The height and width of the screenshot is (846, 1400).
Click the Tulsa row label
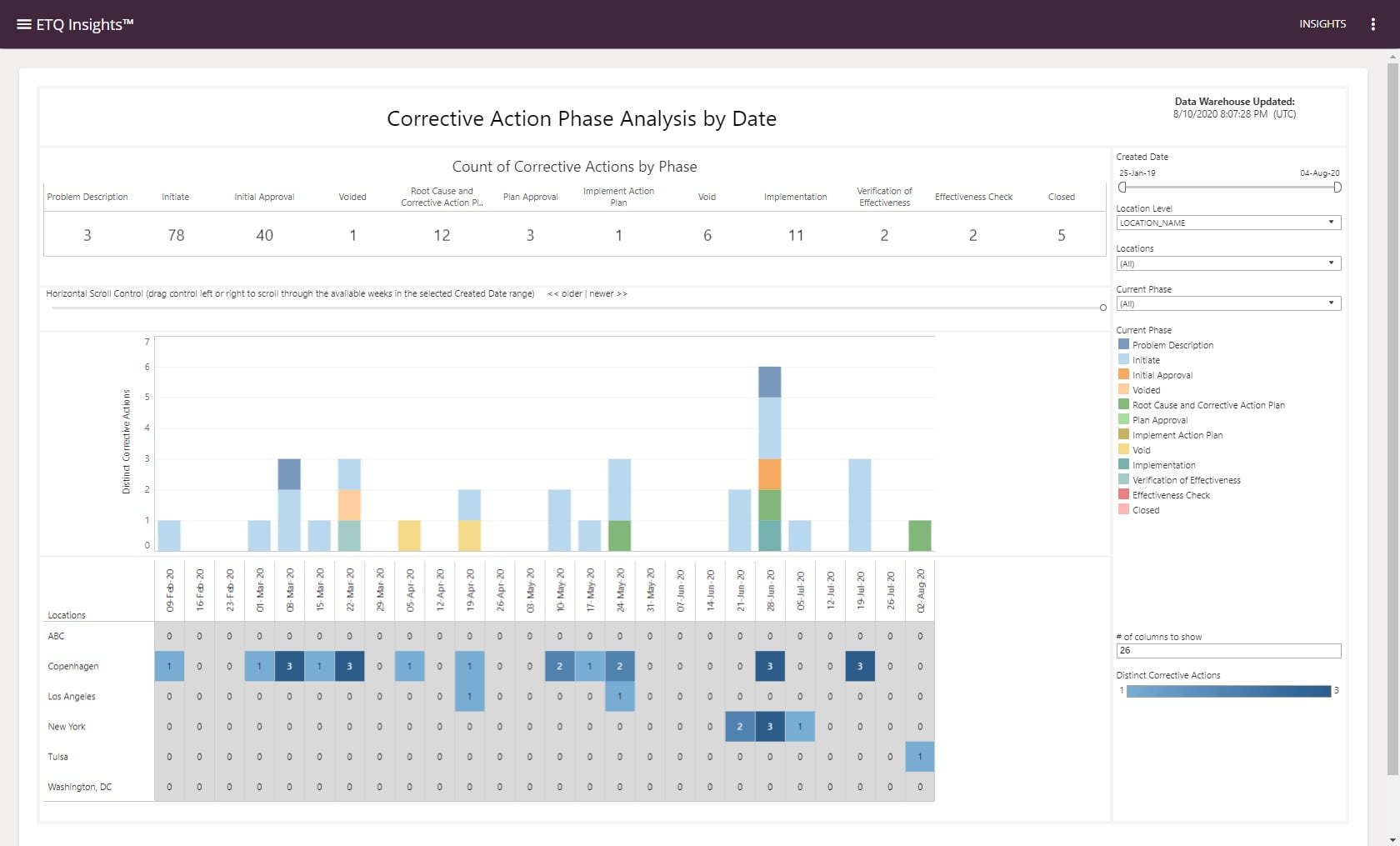point(57,756)
